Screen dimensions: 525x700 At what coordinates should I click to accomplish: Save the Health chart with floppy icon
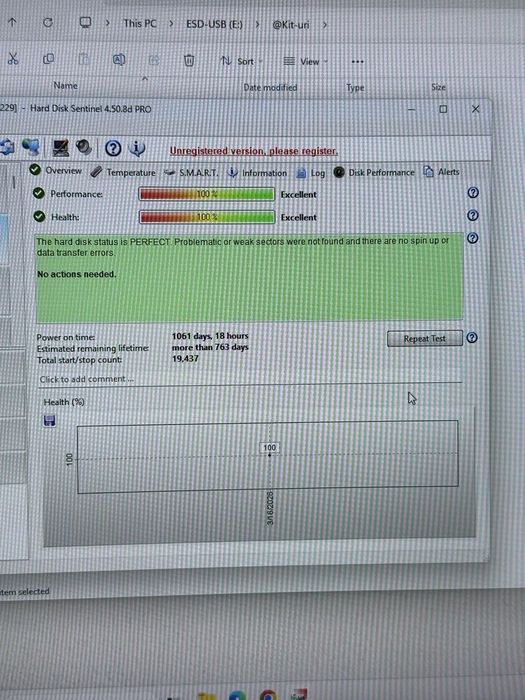pyautogui.click(x=50, y=421)
